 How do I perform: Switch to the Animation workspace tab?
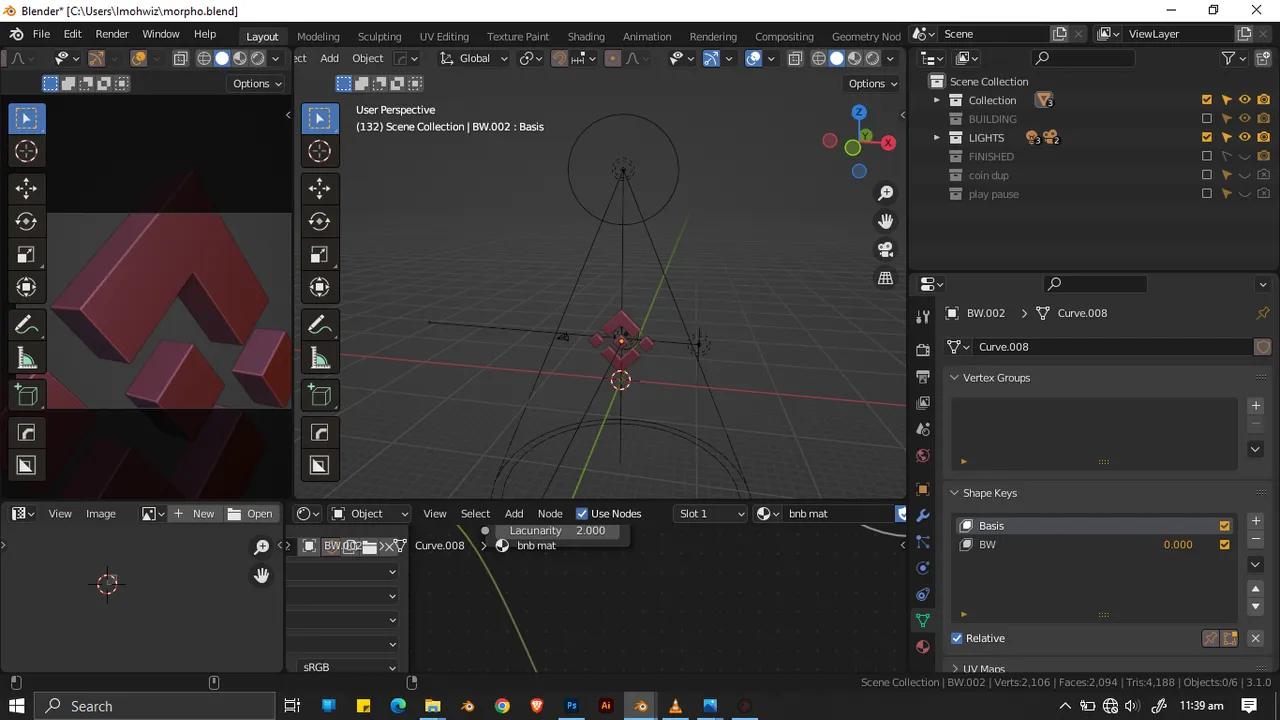coord(647,36)
